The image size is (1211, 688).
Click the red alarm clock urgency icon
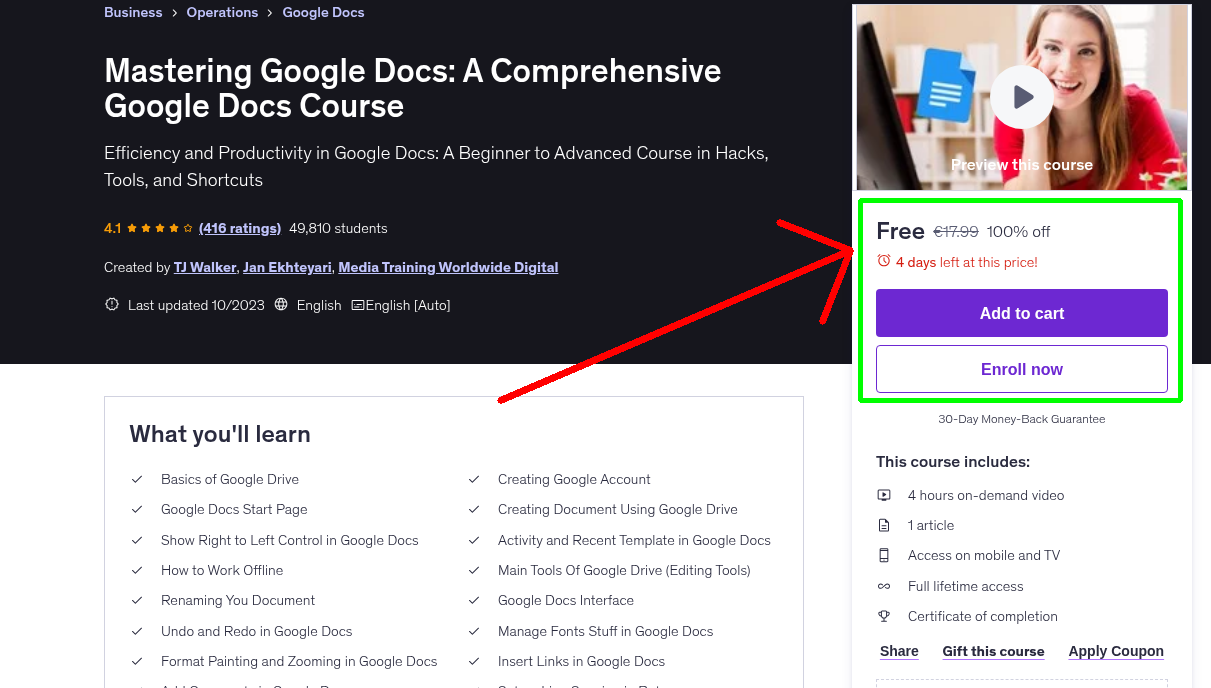(x=885, y=260)
